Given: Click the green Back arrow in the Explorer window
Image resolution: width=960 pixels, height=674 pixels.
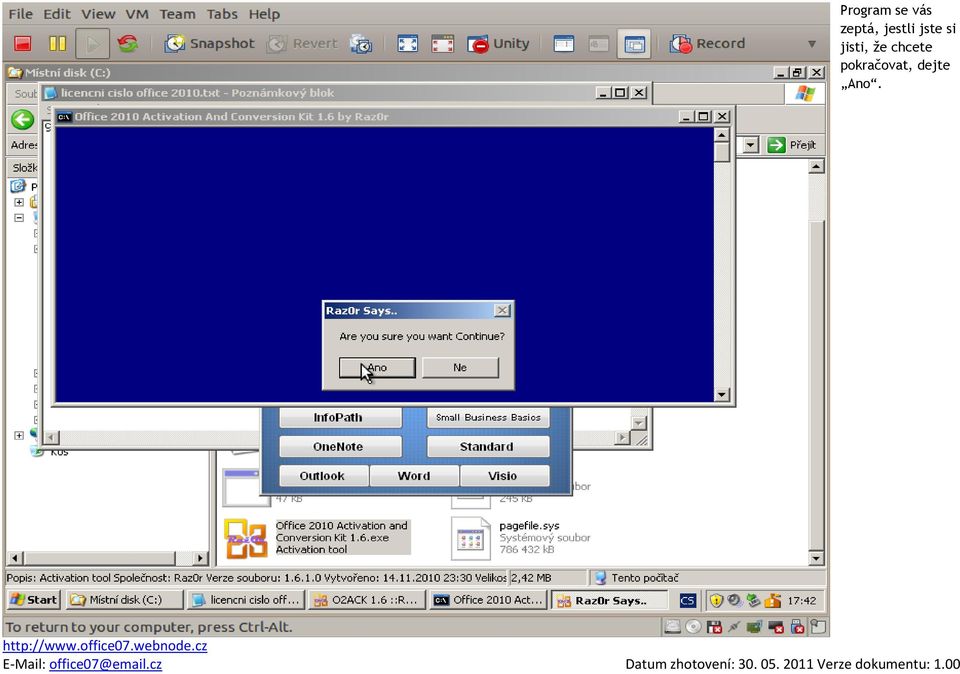Looking at the screenshot, I should click(23, 119).
